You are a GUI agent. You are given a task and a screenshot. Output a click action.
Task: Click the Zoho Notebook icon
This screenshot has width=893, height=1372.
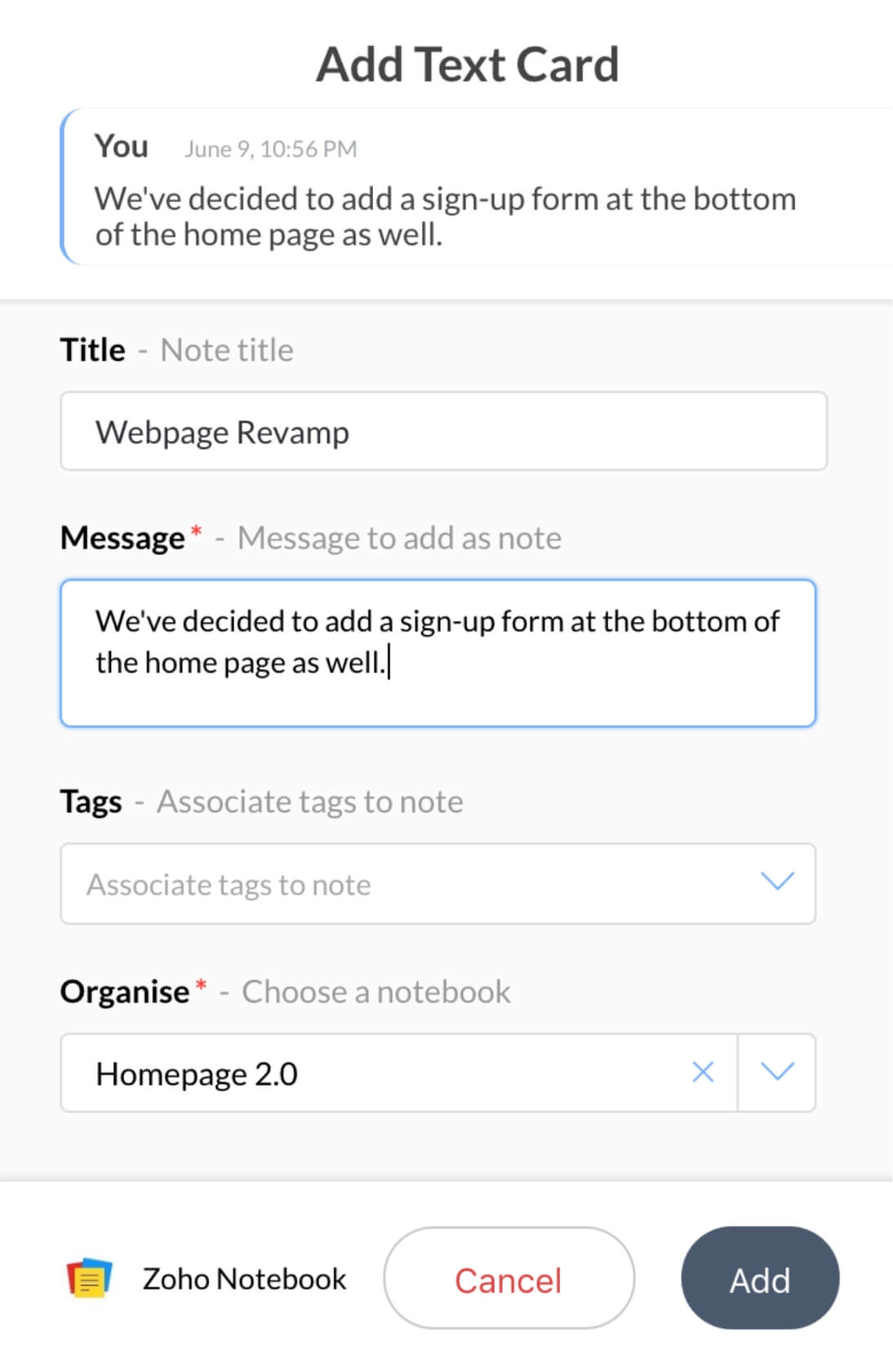[91, 1278]
